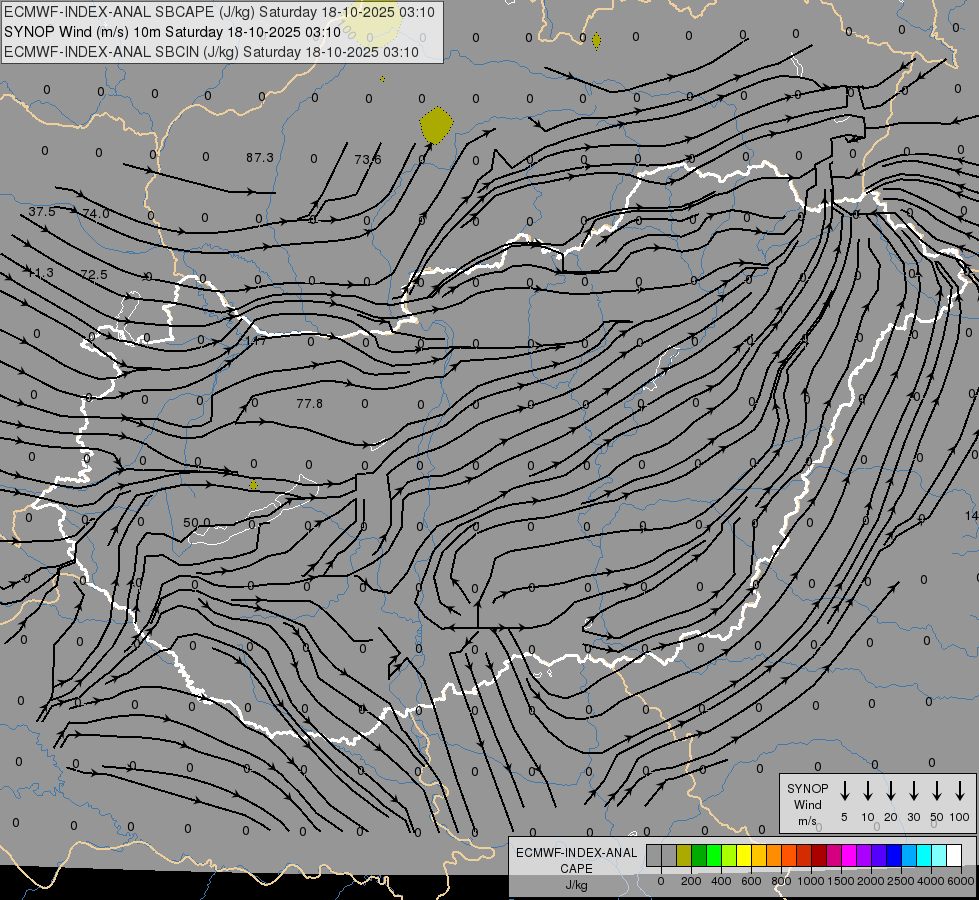979x900 pixels.
Task: Click the 73.6 CAPE value on map
Action: (x=368, y=160)
